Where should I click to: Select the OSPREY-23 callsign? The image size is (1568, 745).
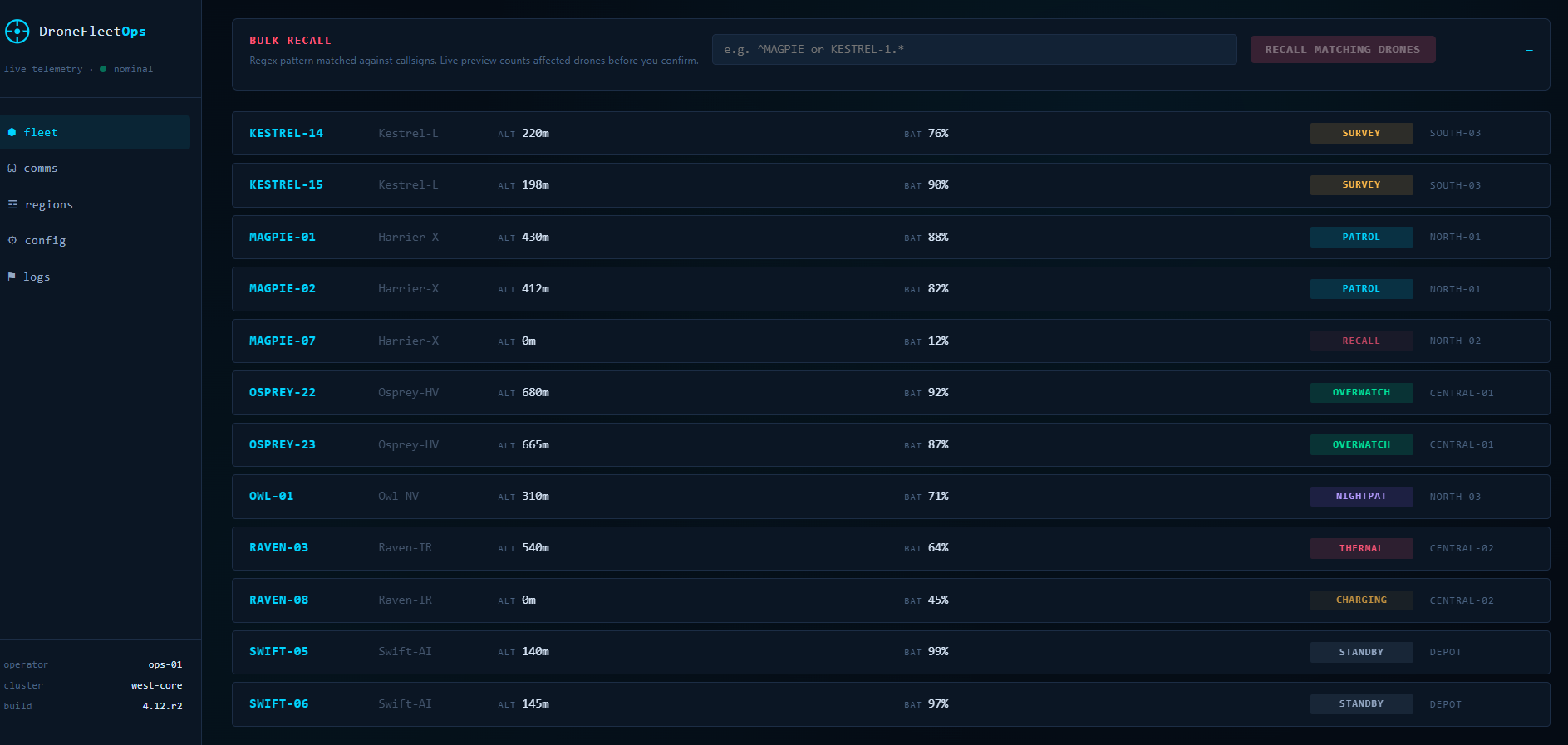(x=283, y=444)
